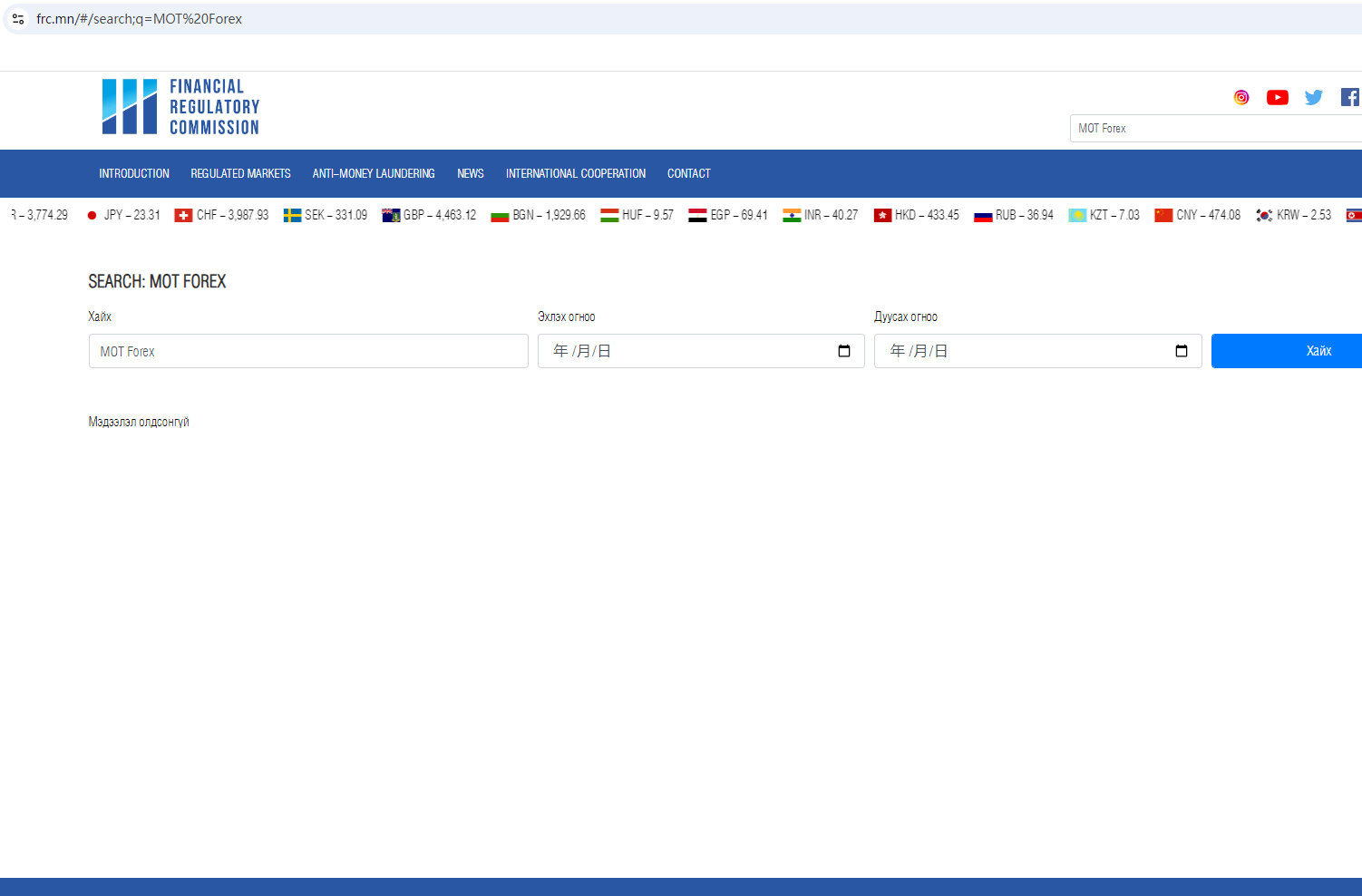The image size is (1362, 896).
Task: Click the Swiss flag next to CHF
Action: coord(183,216)
